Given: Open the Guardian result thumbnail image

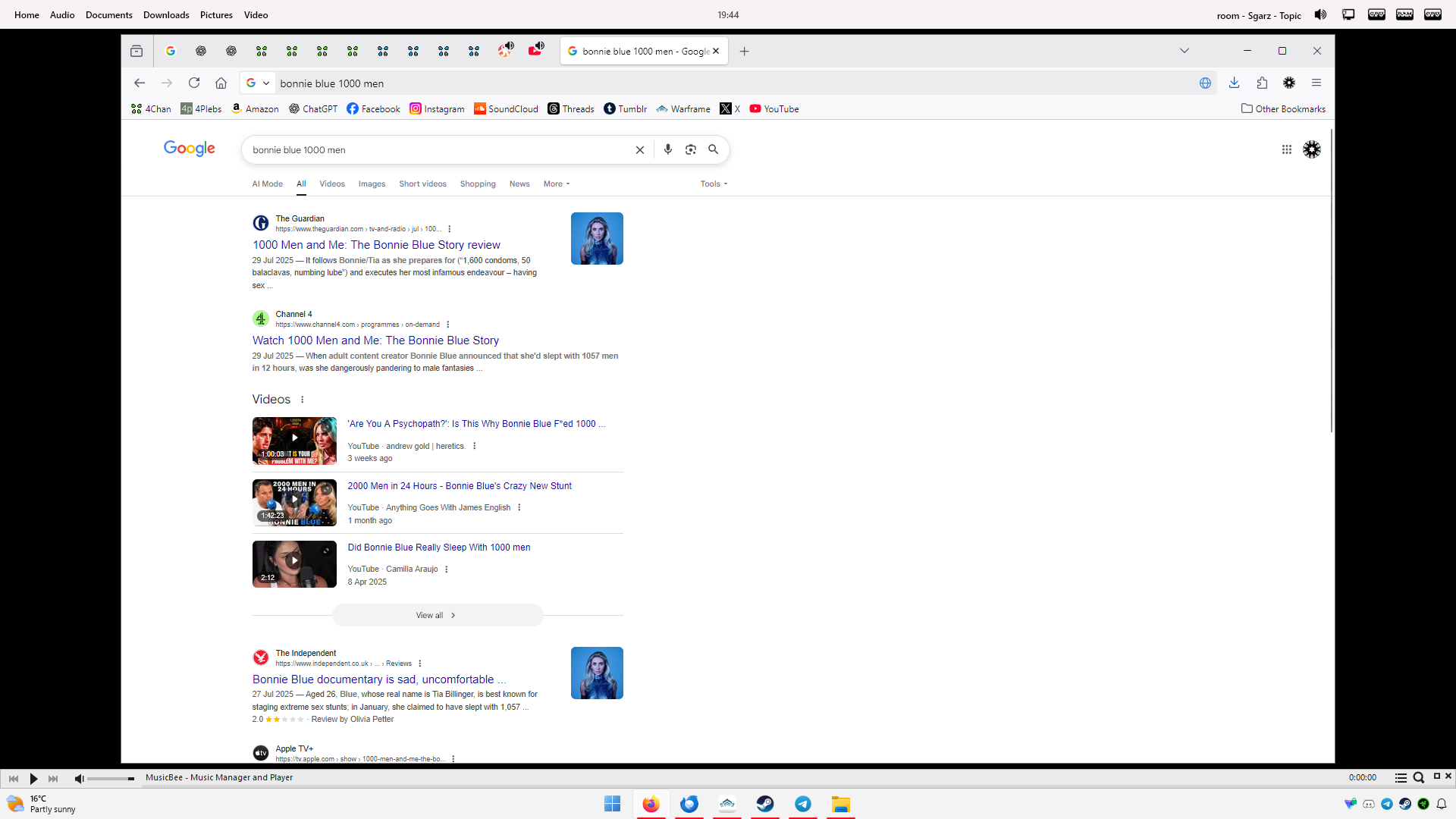Looking at the screenshot, I should pos(597,239).
